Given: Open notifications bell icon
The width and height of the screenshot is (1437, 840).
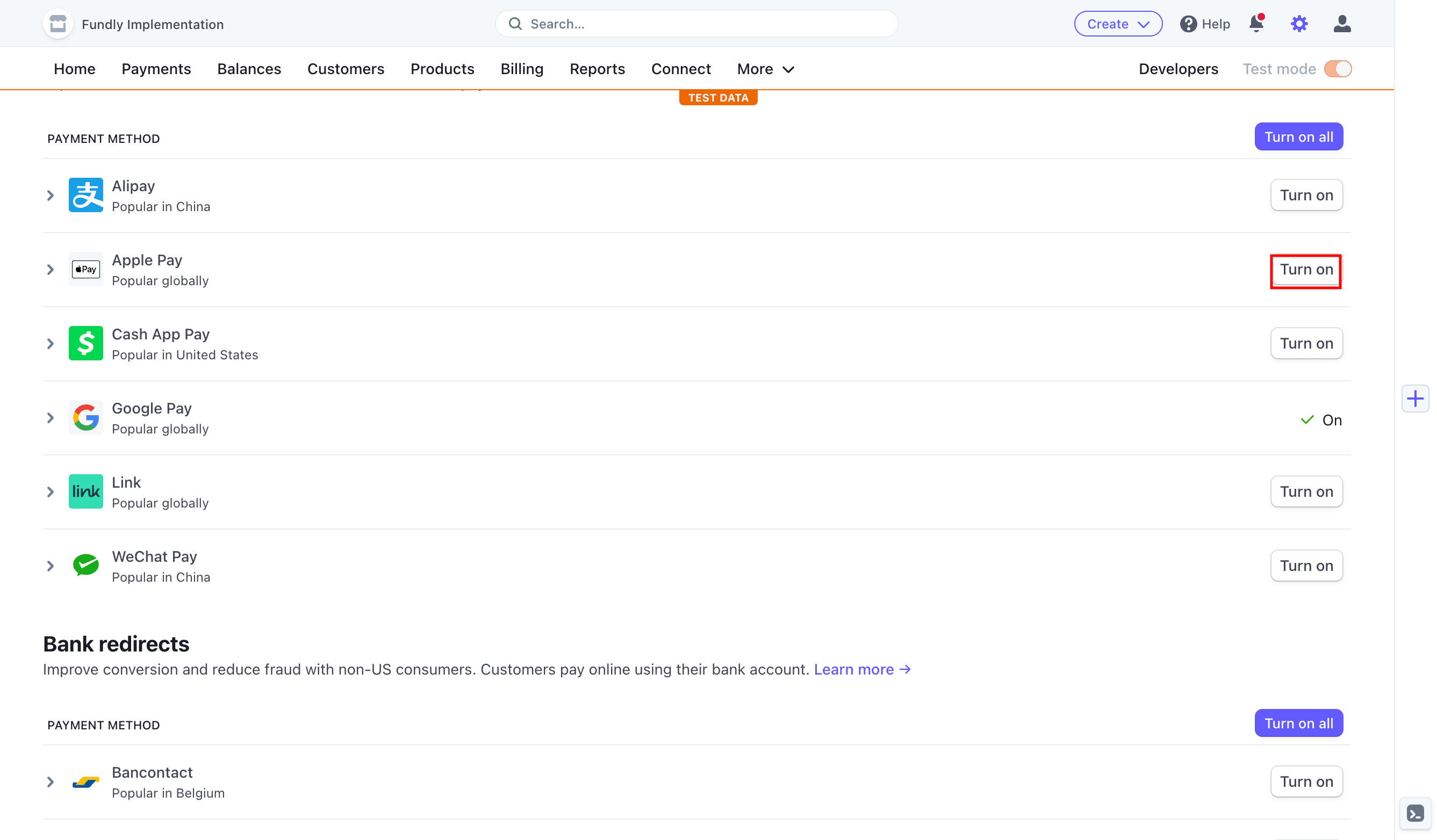Looking at the screenshot, I should 1256,24.
